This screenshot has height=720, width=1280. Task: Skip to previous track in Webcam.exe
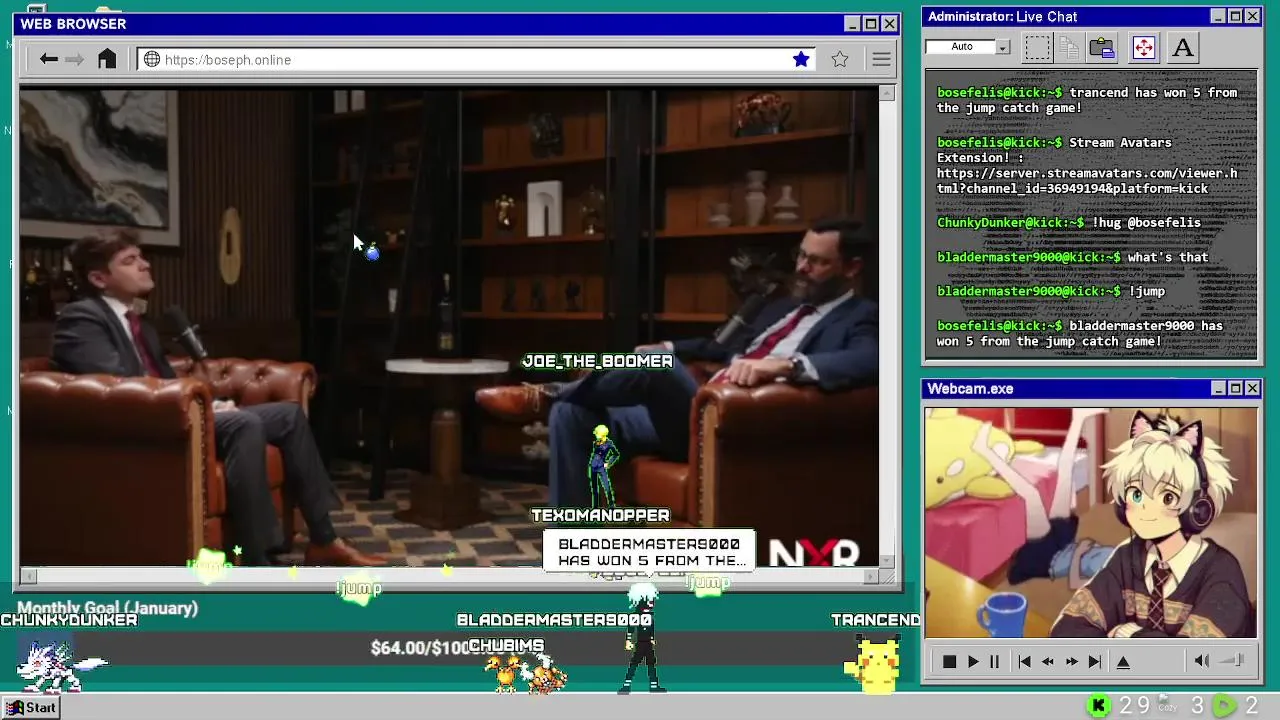(x=1024, y=661)
